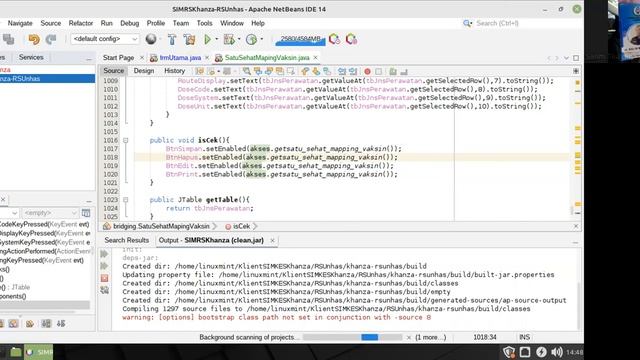Viewport: 640px width, 360px height.
Task: Open the <empty> filter dropdown in Navigator
Action: (50, 213)
